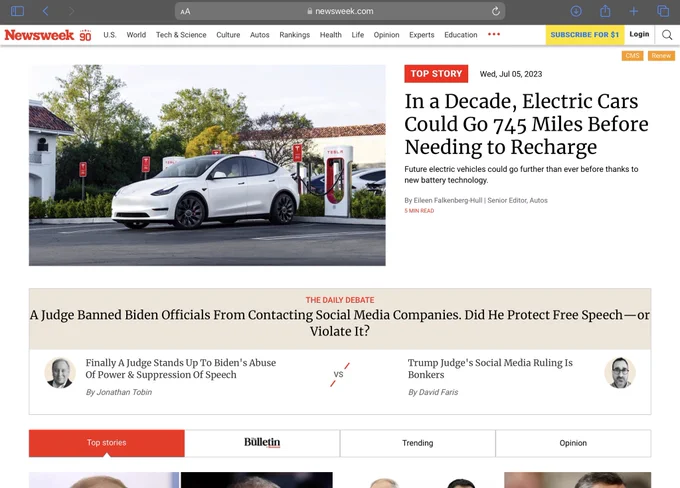The height and width of the screenshot is (488, 680).
Task: Open the Opinion nav item
Action: tap(386, 35)
